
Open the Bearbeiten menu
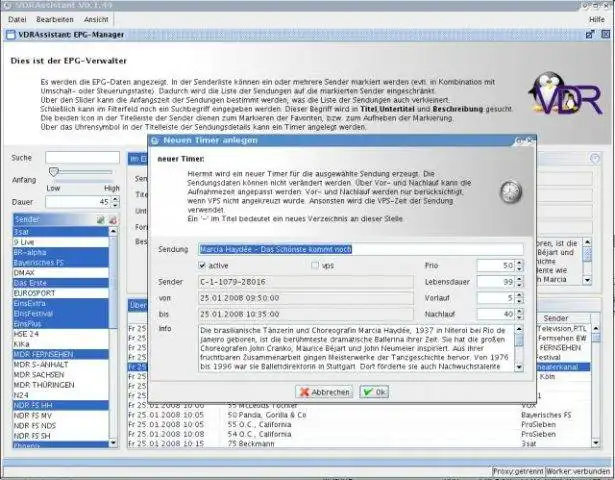(x=55, y=20)
